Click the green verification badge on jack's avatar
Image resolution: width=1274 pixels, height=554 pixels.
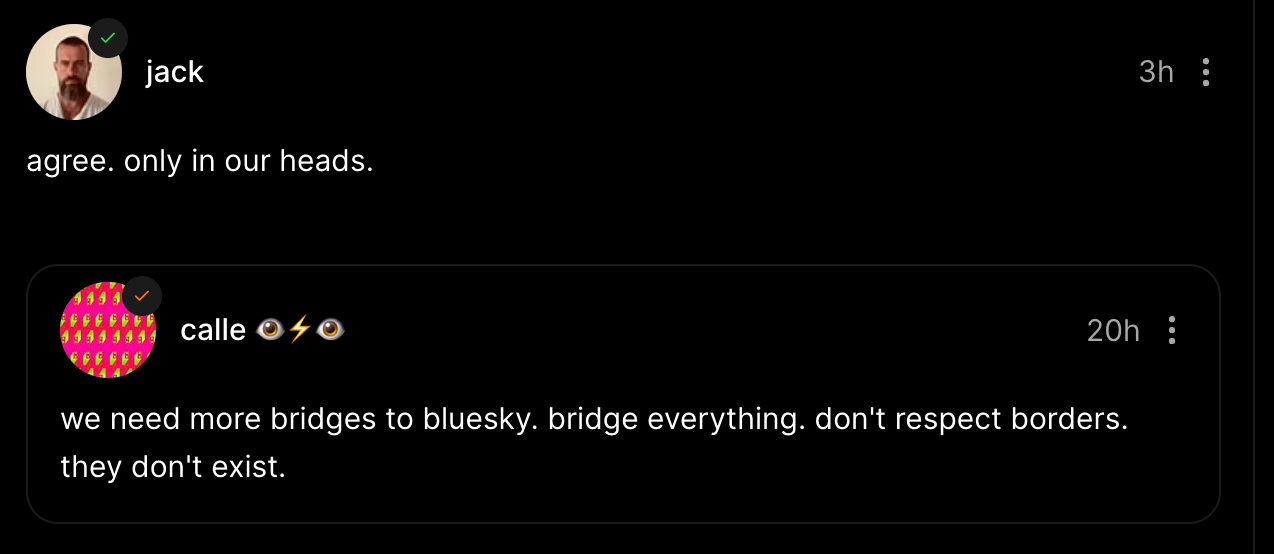tap(108, 39)
